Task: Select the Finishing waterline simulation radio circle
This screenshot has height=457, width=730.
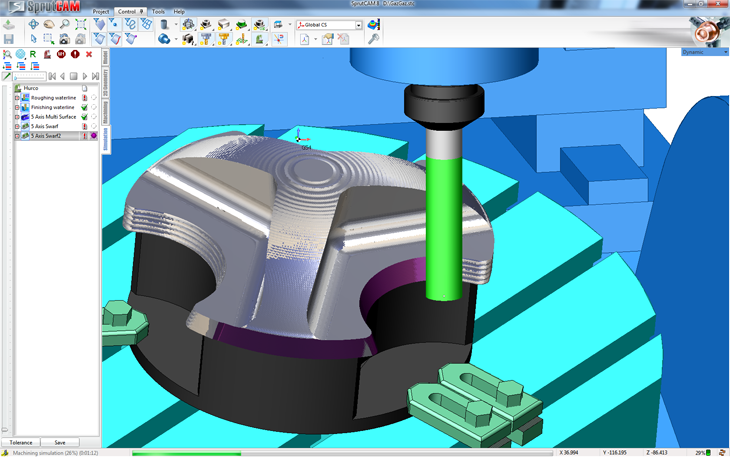Action: tap(94, 107)
